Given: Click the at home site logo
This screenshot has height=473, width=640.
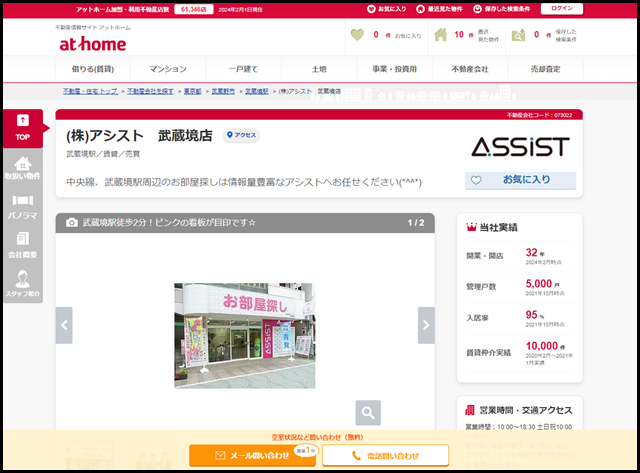Looking at the screenshot, I should point(93,44).
